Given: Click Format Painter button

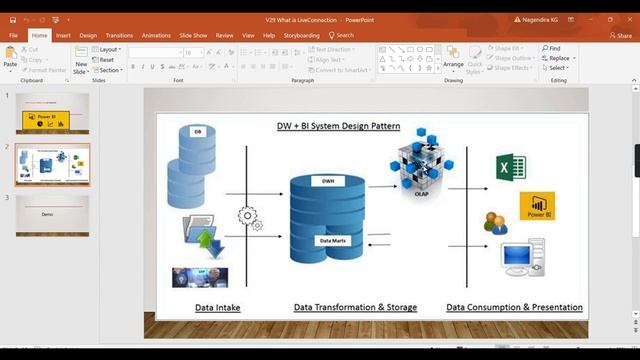Looking at the screenshot, I should (x=44, y=70).
